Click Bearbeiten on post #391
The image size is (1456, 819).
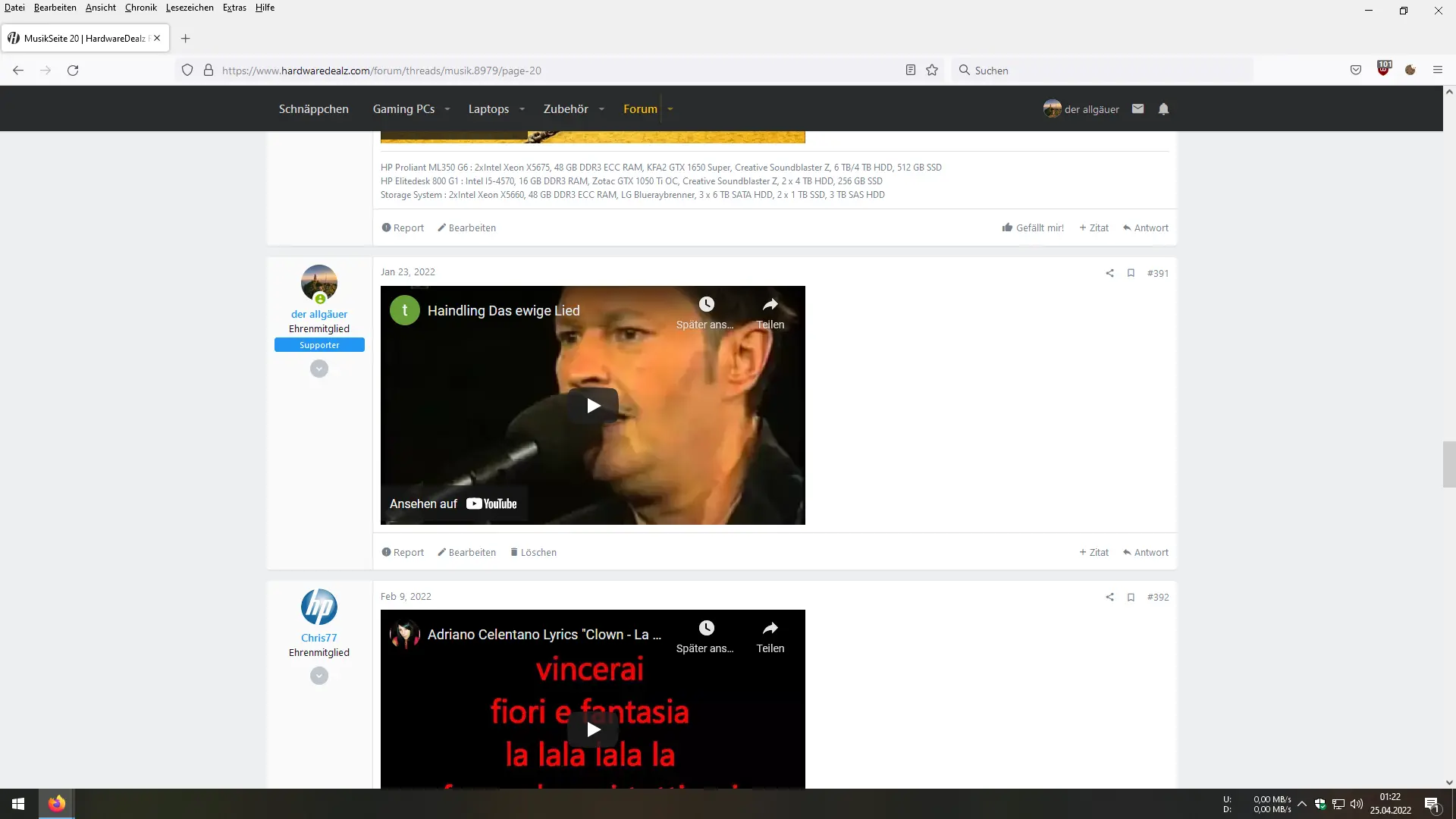[466, 552]
